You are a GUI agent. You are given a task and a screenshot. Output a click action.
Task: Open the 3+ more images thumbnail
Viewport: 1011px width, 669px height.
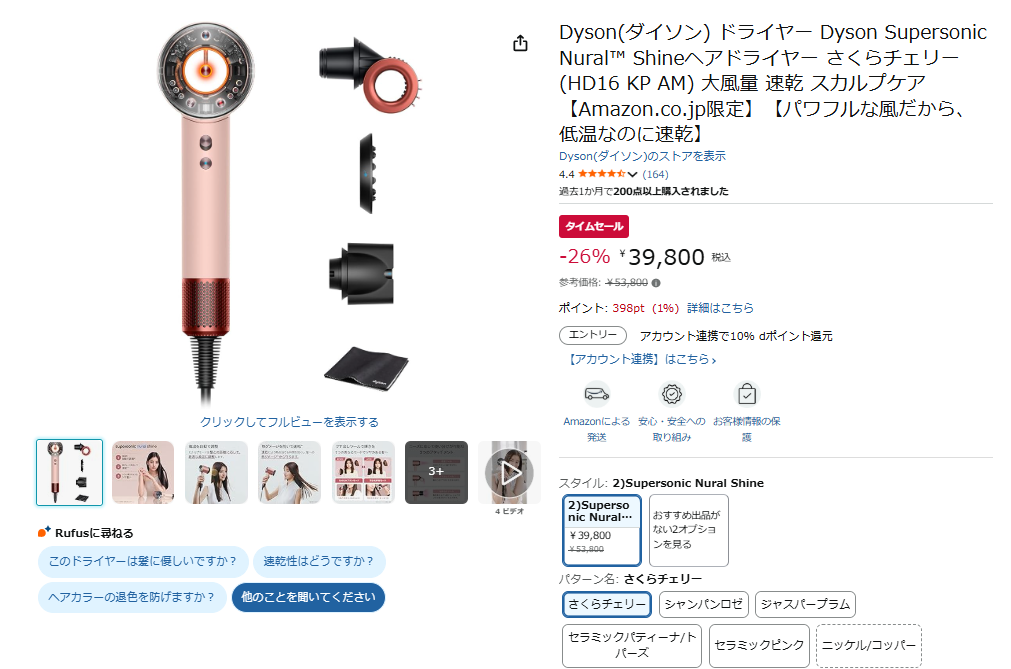436,472
